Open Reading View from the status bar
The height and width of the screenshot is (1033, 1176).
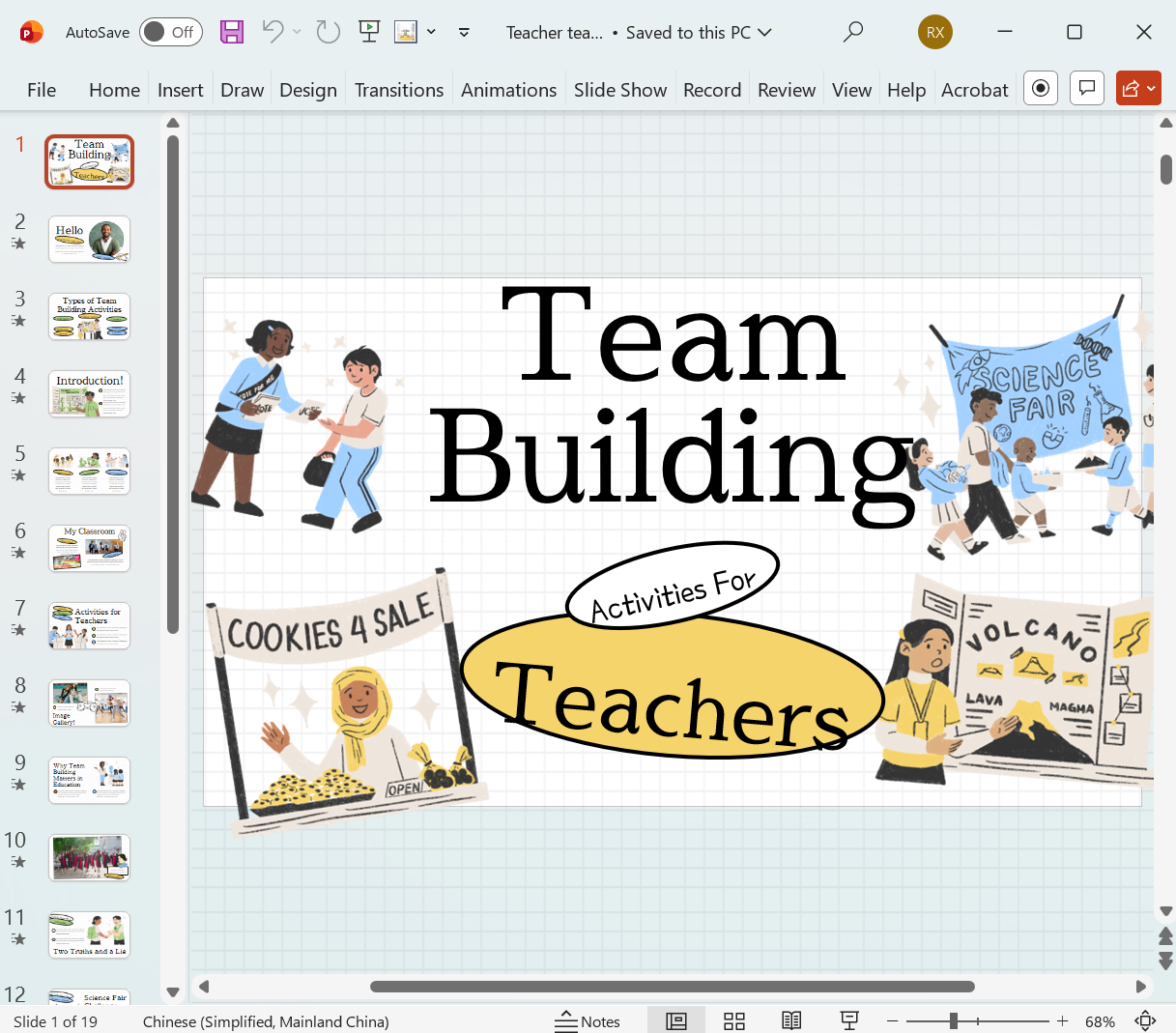click(x=790, y=1020)
